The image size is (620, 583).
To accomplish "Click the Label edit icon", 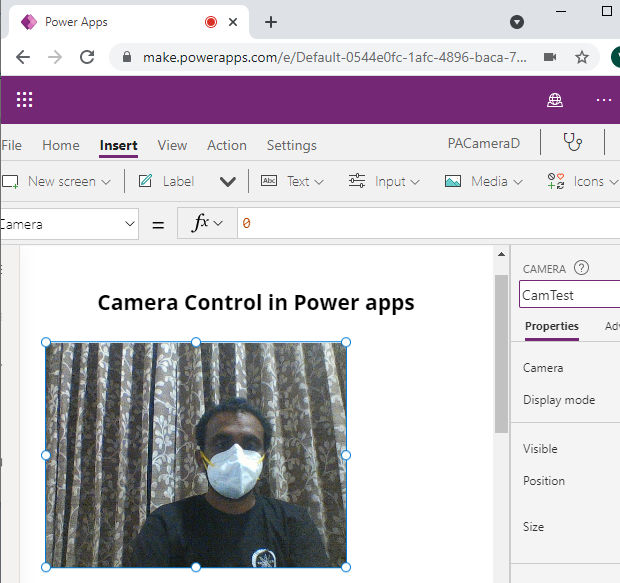I will pyautogui.click(x=145, y=181).
